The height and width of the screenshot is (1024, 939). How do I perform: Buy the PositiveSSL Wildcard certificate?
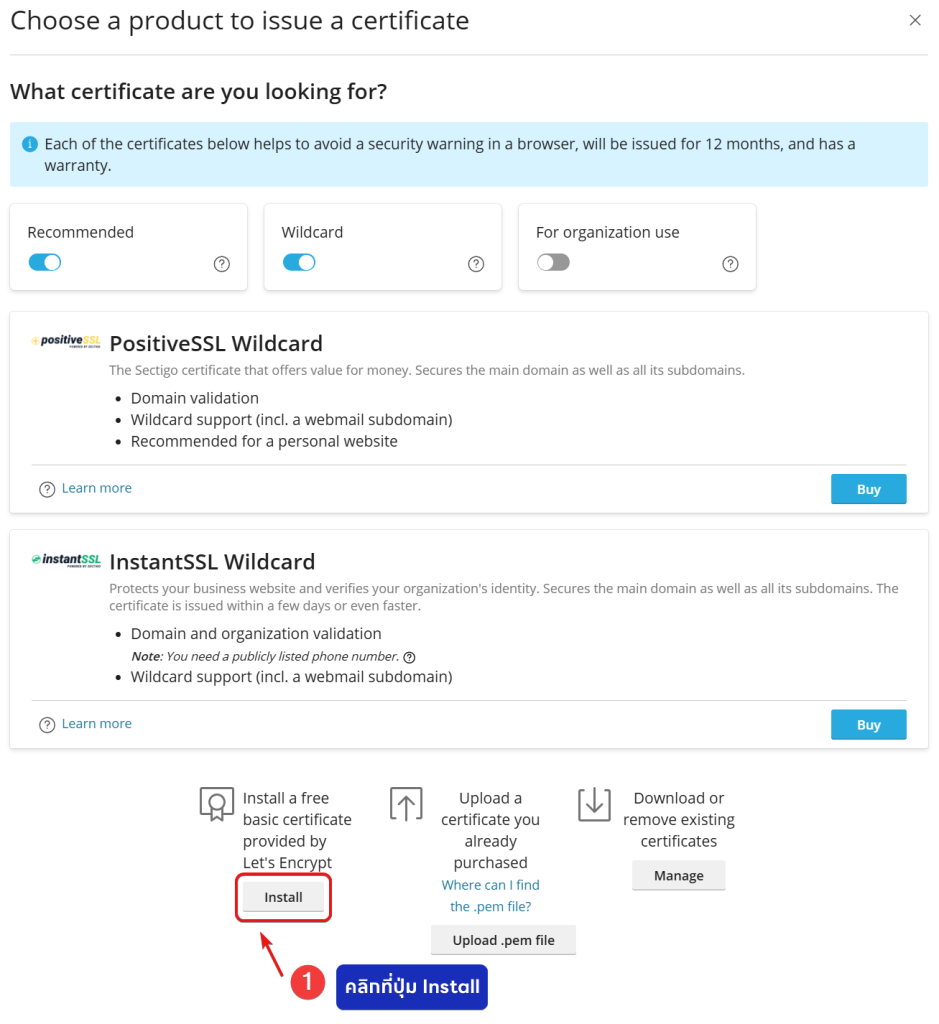868,489
